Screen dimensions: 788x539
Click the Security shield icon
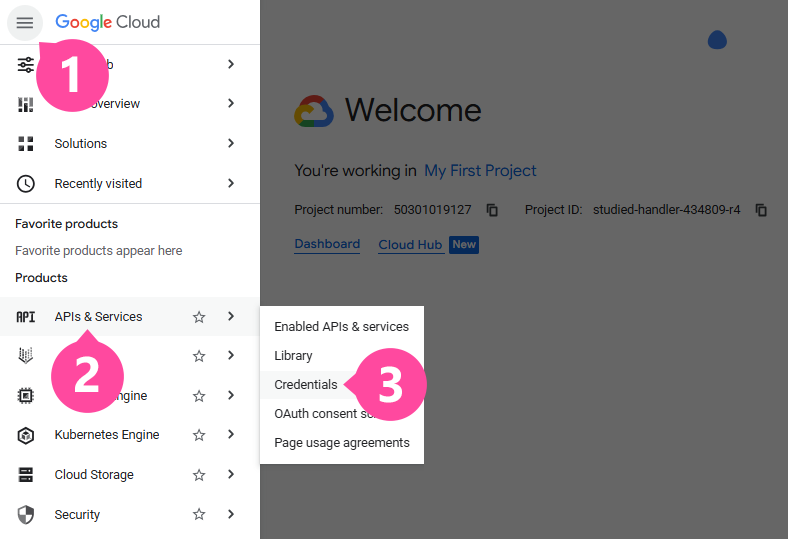click(x=26, y=515)
